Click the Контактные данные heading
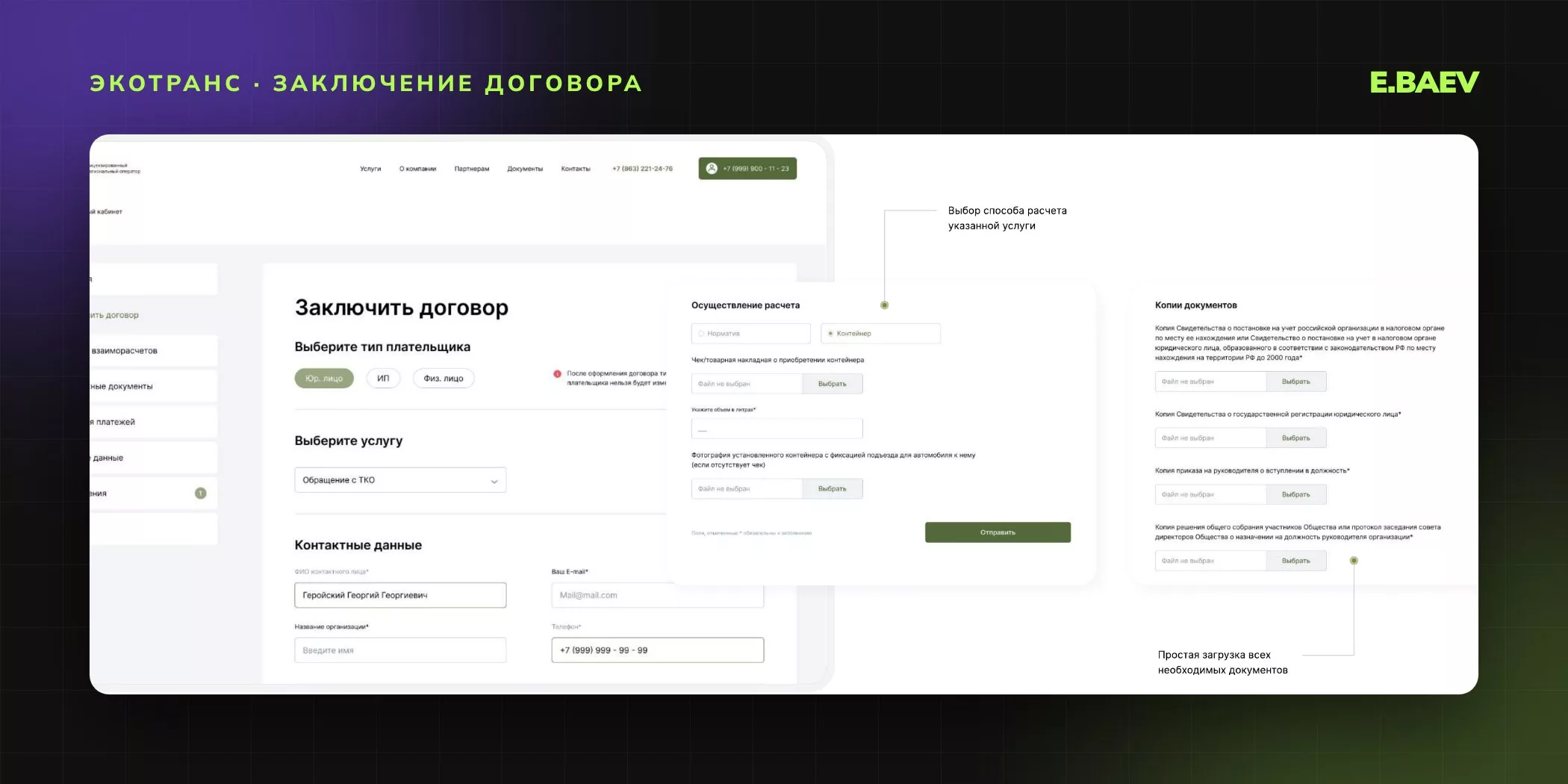 click(x=358, y=545)
